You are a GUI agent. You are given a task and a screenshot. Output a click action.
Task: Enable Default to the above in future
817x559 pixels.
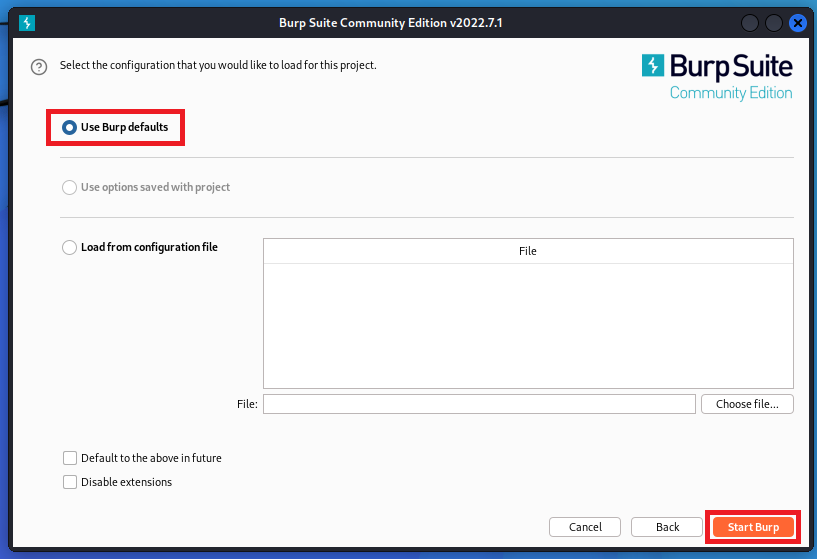point(70,458)
